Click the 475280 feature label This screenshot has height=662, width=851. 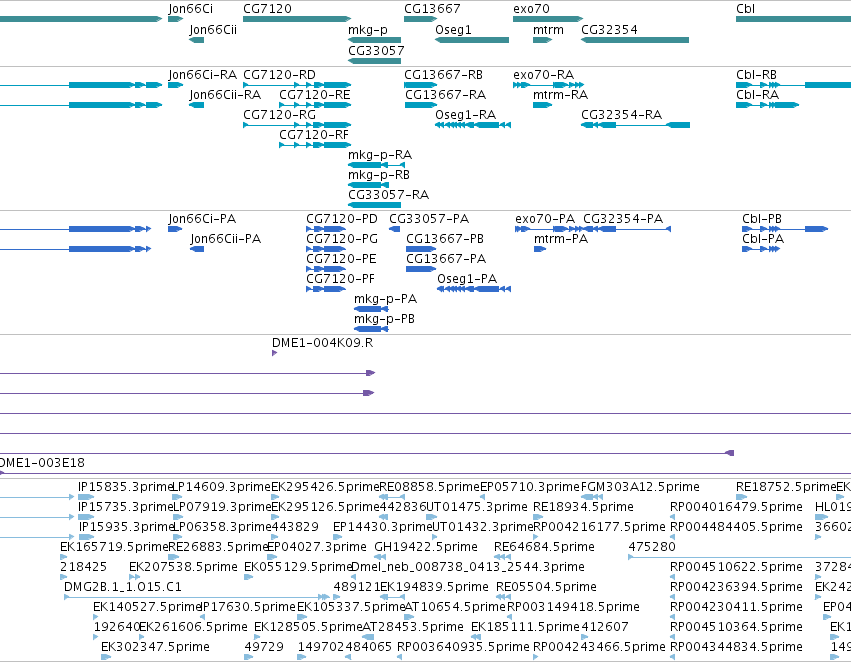652,547
